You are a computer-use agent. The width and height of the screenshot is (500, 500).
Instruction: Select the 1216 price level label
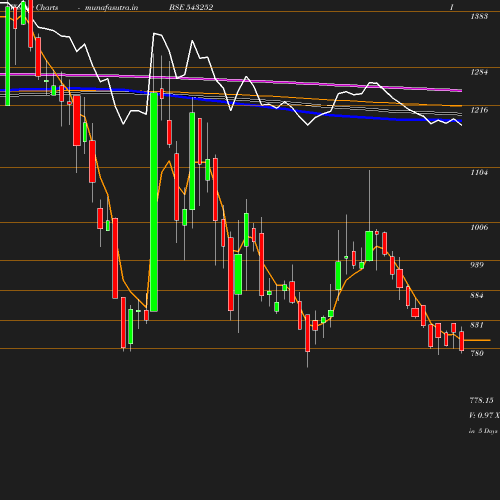pos(479,110)
